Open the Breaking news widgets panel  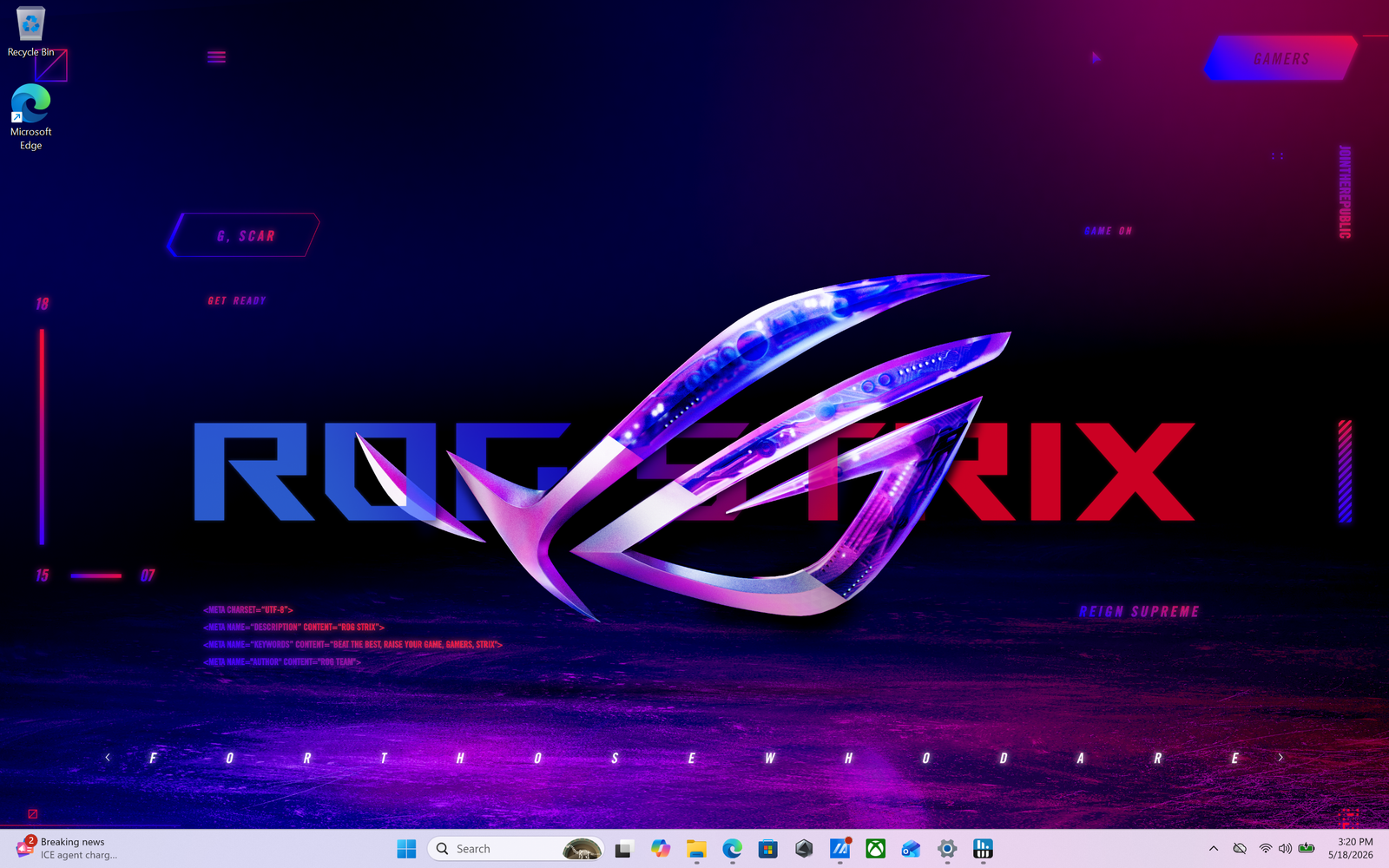(x=67, y=849)
